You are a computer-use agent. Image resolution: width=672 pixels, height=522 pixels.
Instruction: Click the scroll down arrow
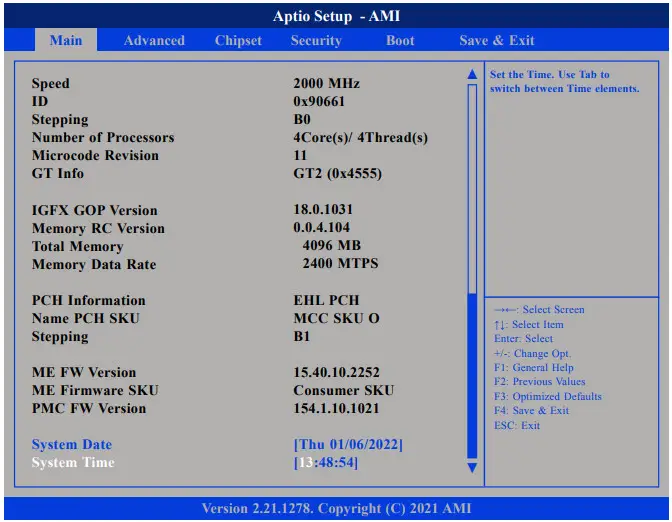tap(473, 467)
